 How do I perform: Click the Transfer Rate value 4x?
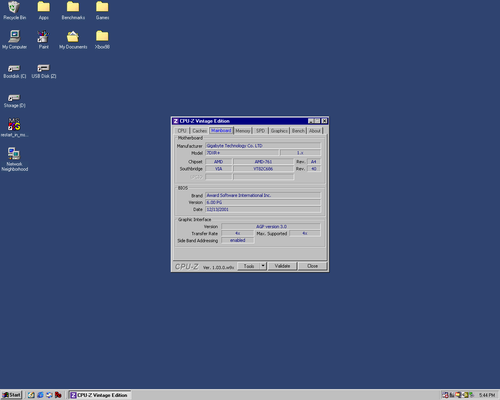(238, 233)
